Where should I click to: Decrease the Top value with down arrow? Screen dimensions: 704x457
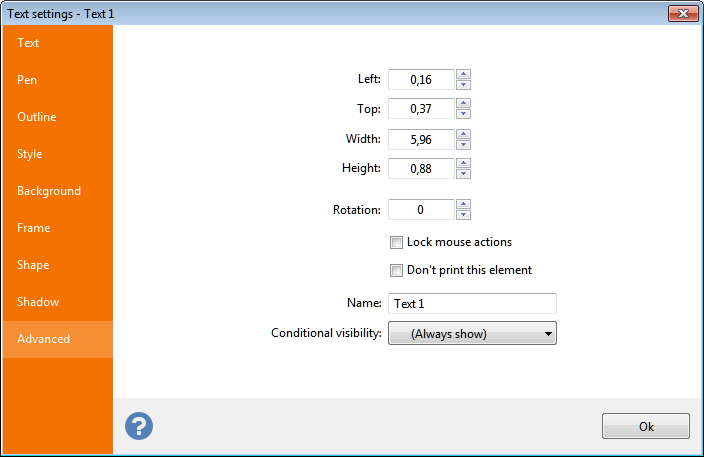463,114
